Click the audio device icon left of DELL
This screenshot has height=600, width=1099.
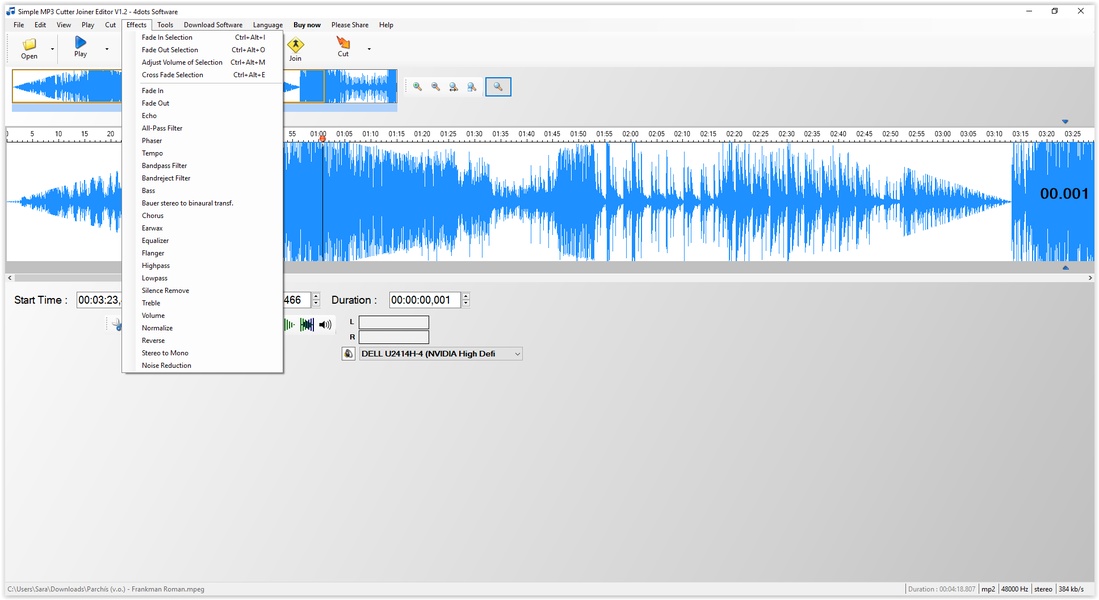(x=349, y=354)
